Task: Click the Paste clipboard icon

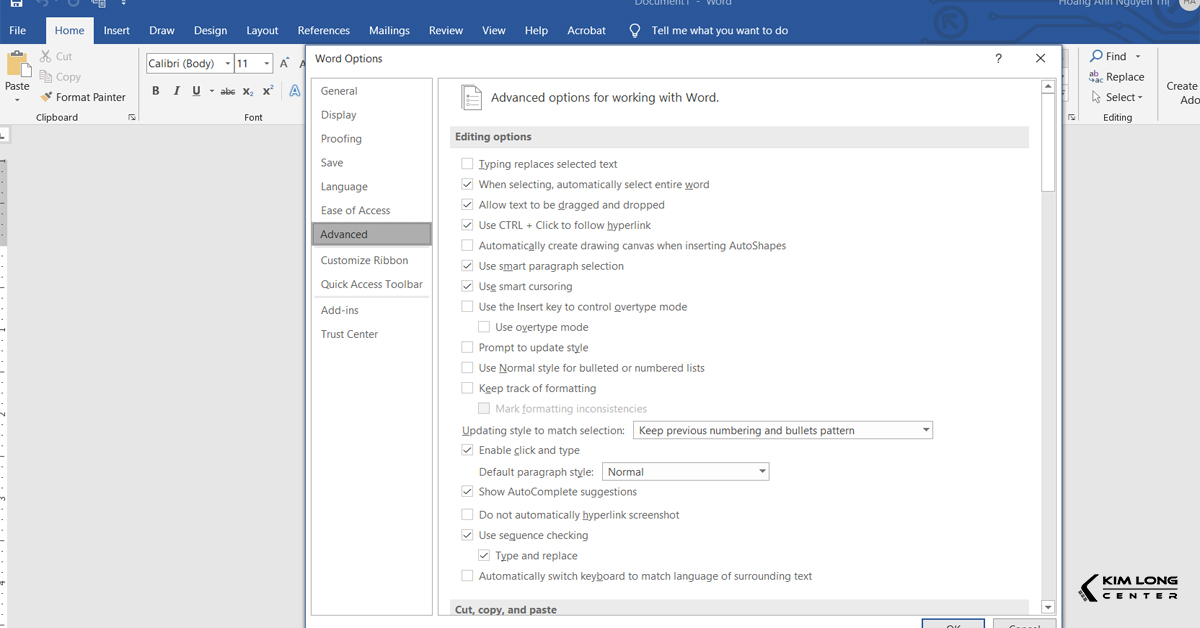Action: point(18,66)
